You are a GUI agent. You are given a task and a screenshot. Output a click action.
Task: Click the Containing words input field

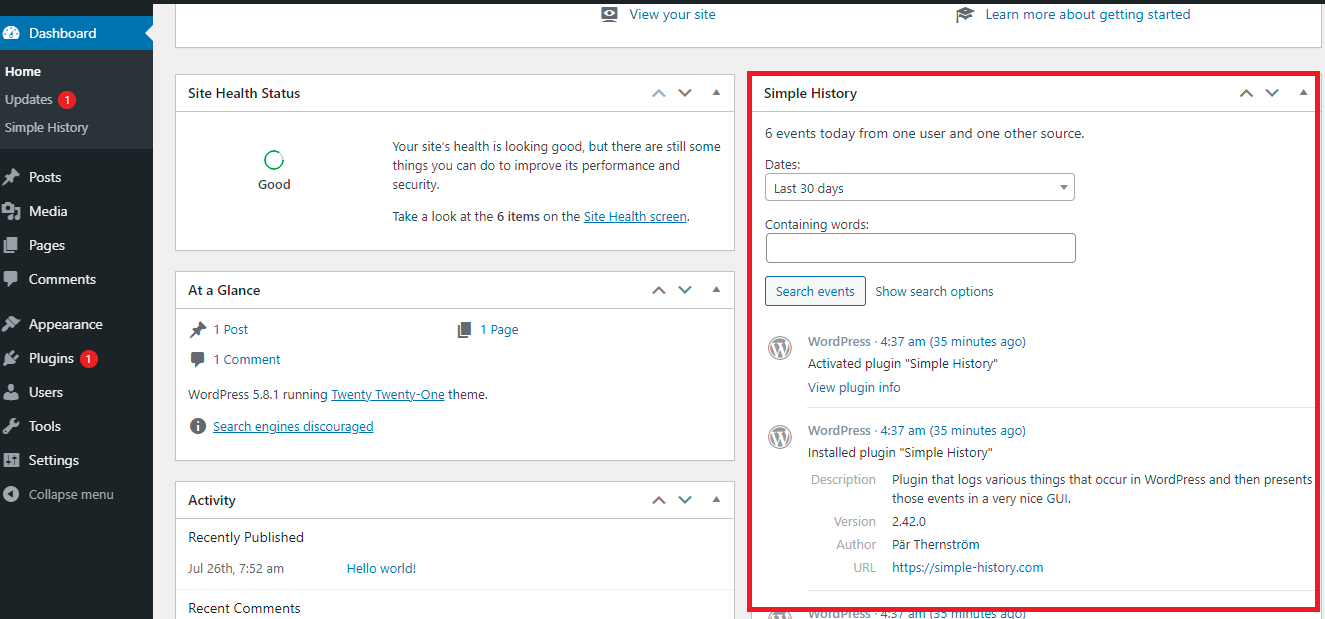tap(920, 248)
